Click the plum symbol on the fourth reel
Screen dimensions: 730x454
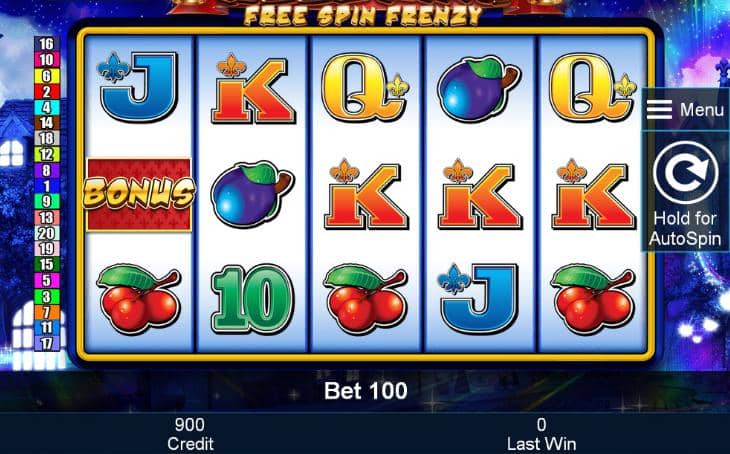click(479, 89)
